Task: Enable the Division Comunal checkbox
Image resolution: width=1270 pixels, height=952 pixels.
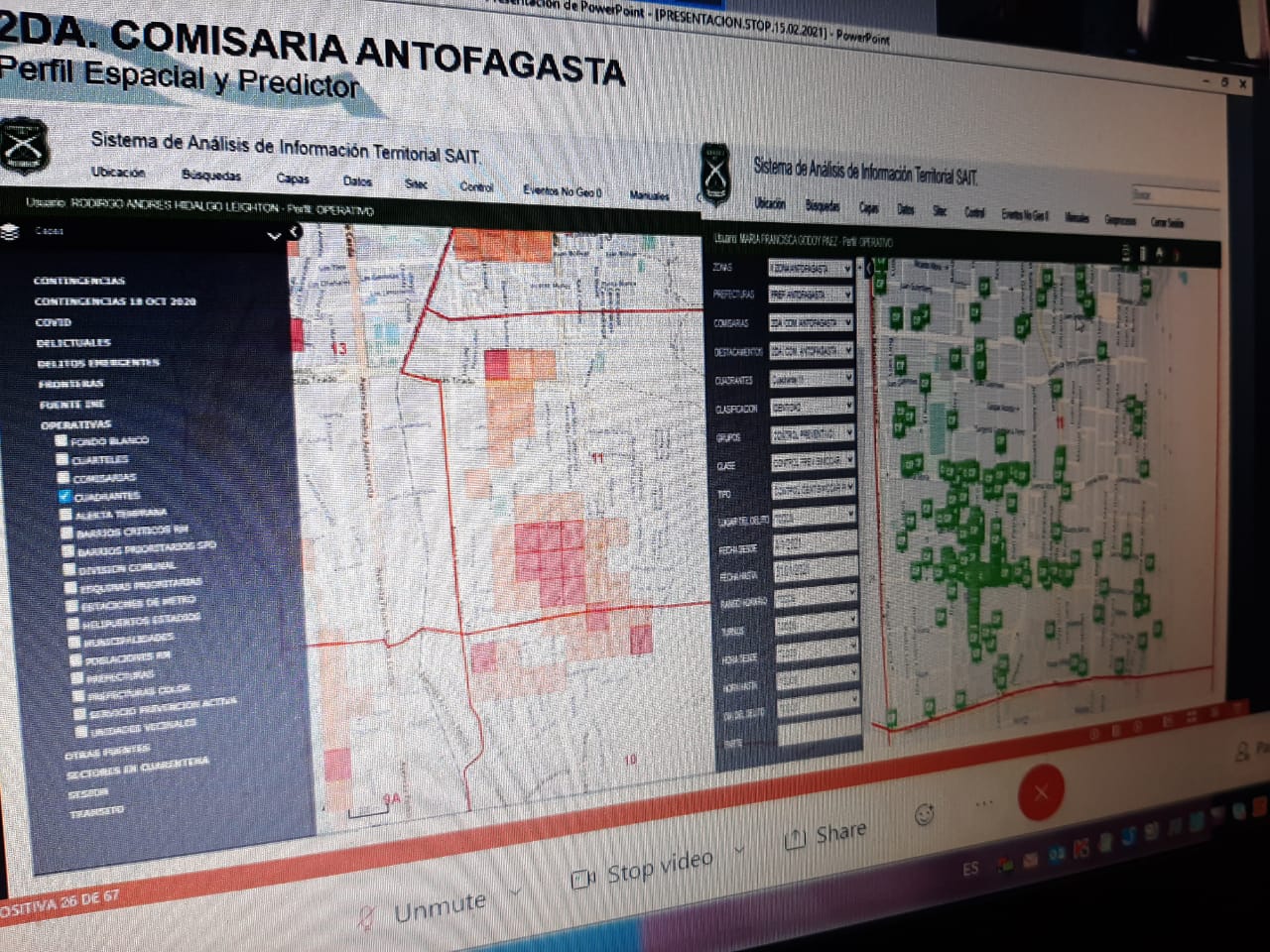Action: [69, 568]
